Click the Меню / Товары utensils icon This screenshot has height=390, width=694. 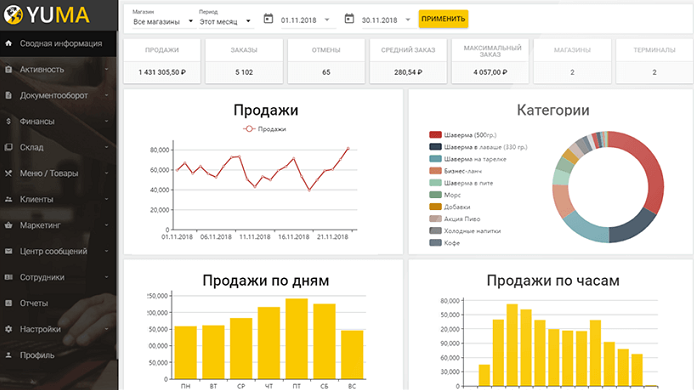[8, 173]
